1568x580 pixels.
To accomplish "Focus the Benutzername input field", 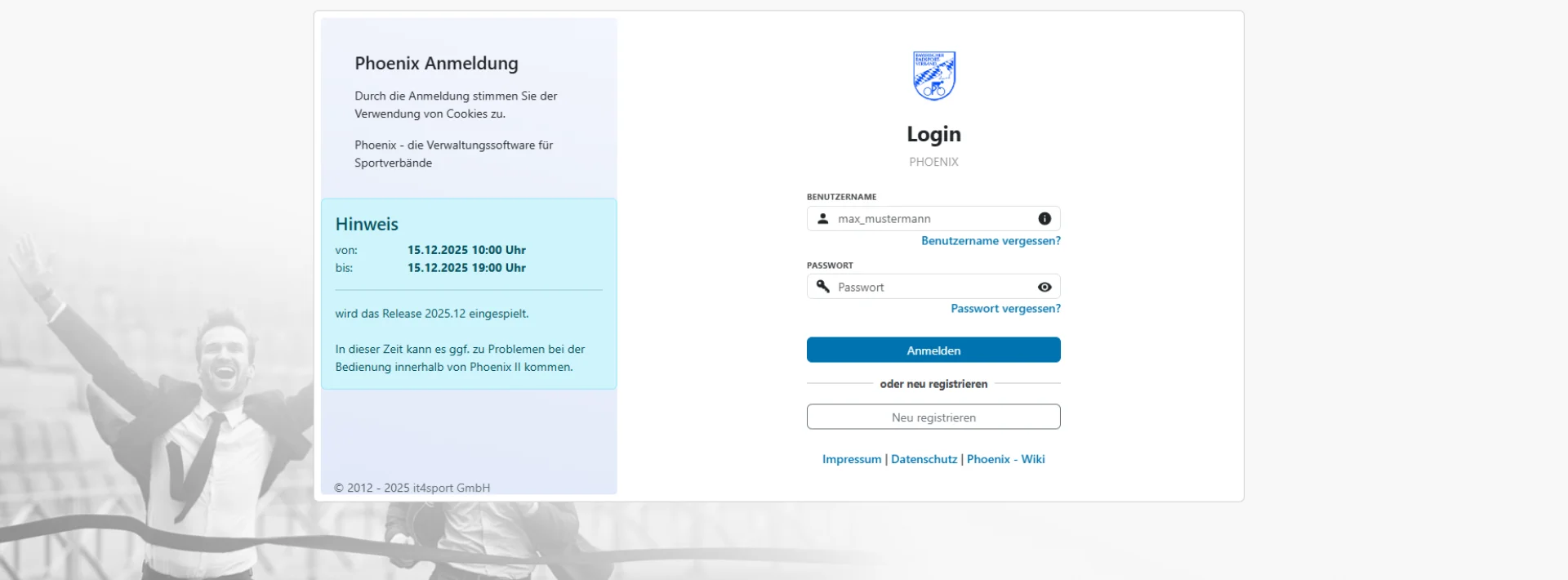I will coord(931,219).
